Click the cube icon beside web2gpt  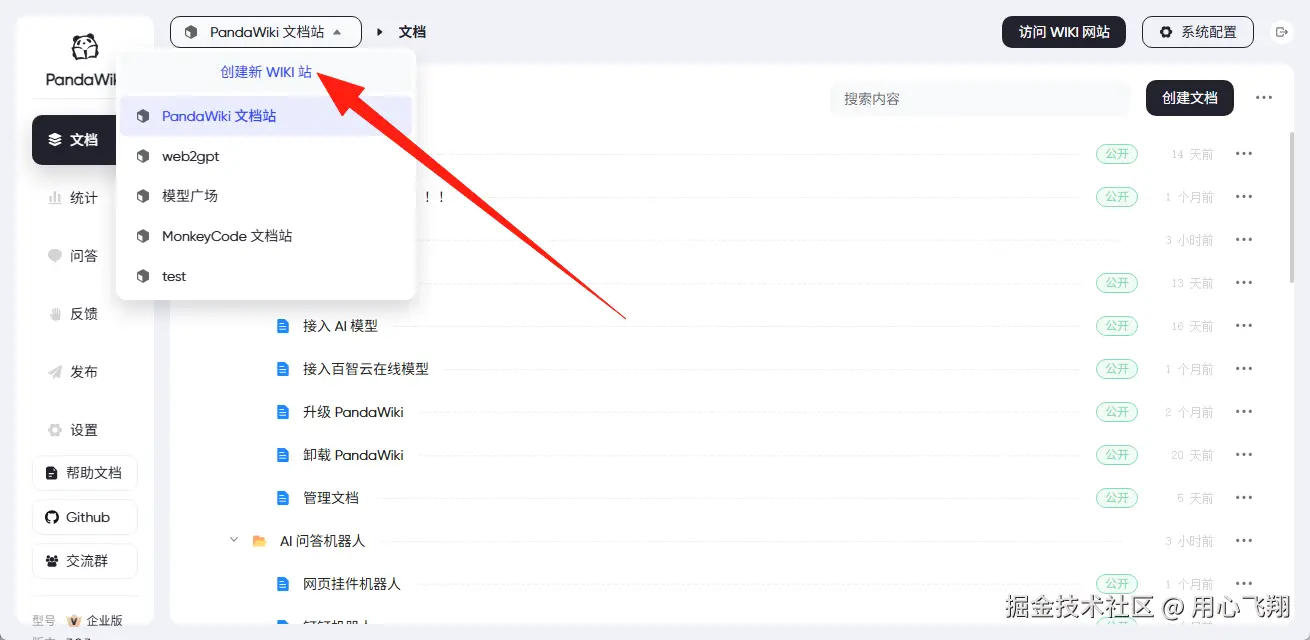coord(142,156)
